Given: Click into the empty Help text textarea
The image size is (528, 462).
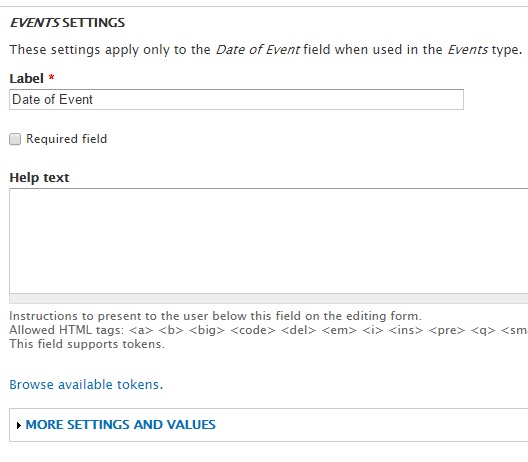Looking at the screenshot, I should pyautogui.click(x=268, y=241).
